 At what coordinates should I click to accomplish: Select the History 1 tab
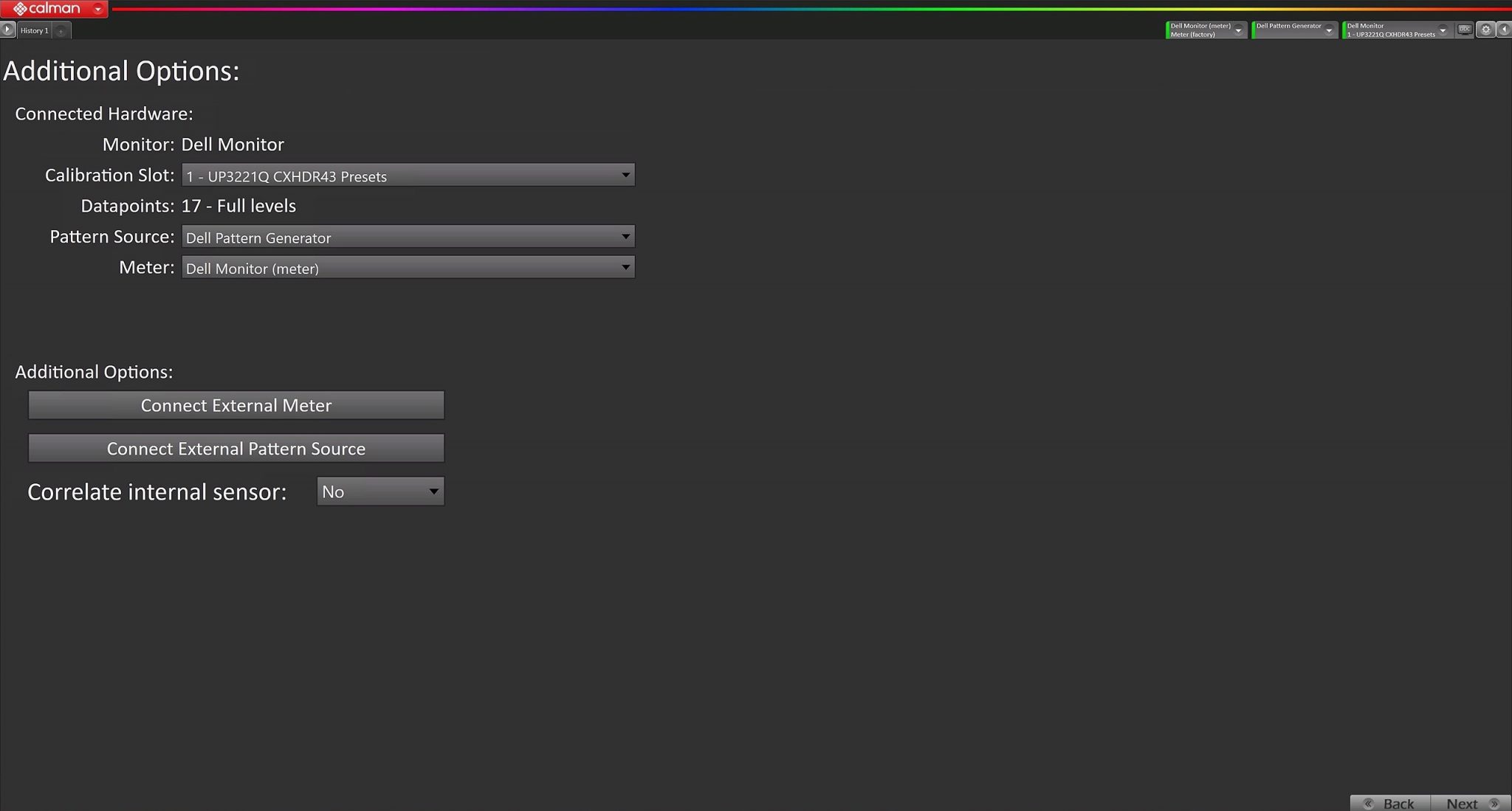click(35, 29)
